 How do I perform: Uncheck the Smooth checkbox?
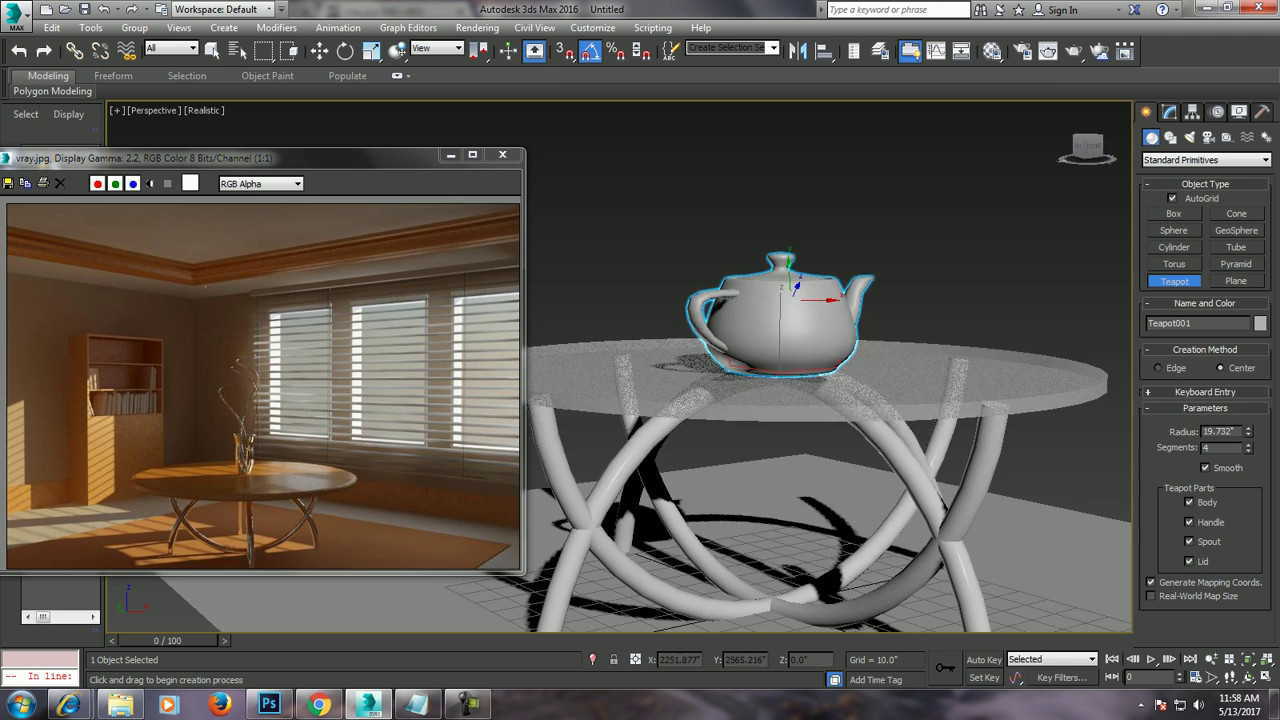point(1205,468)
